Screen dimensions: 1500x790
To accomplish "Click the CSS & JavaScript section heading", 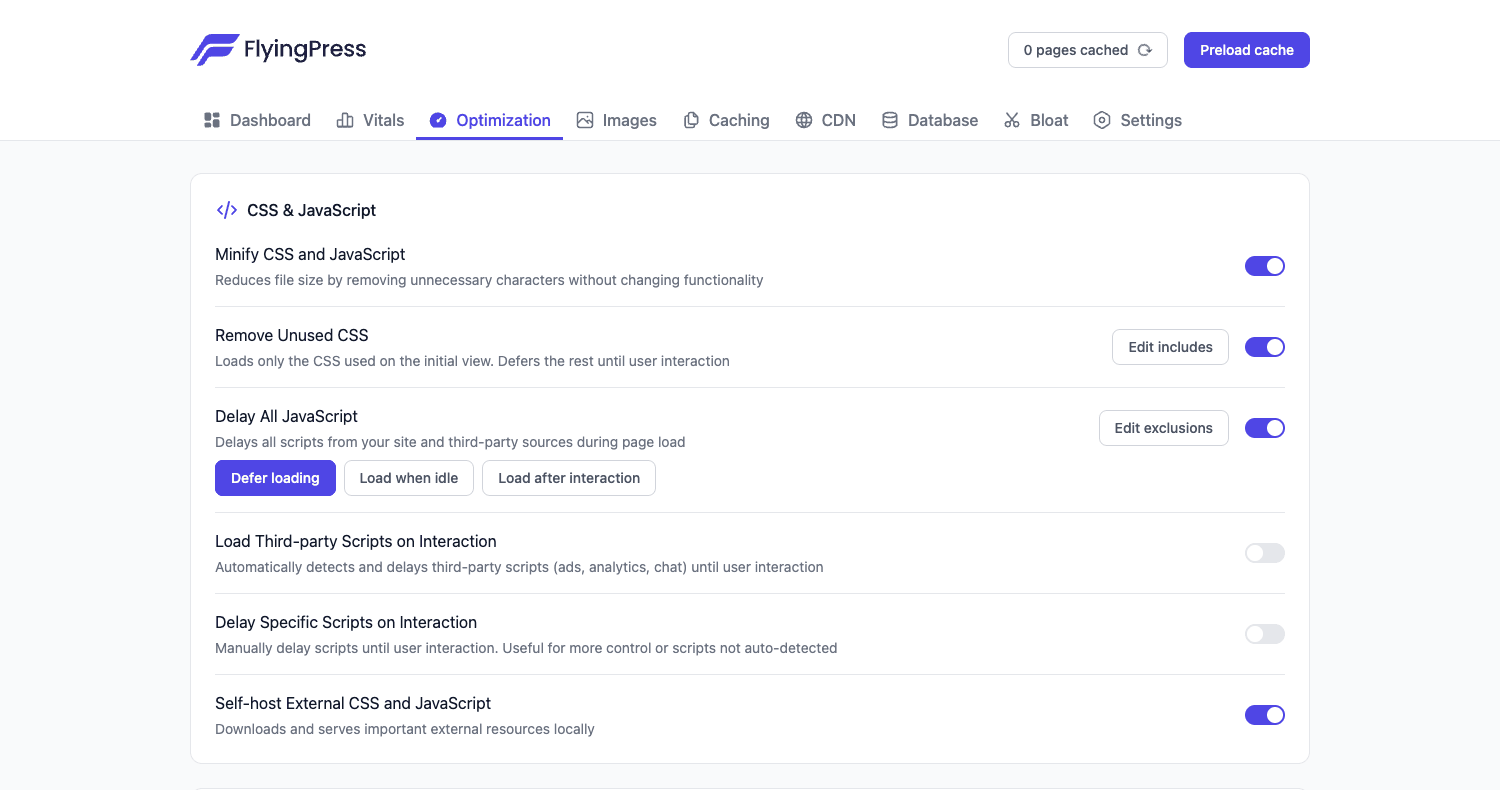I will pyautogui.click(x=312, y=210).
